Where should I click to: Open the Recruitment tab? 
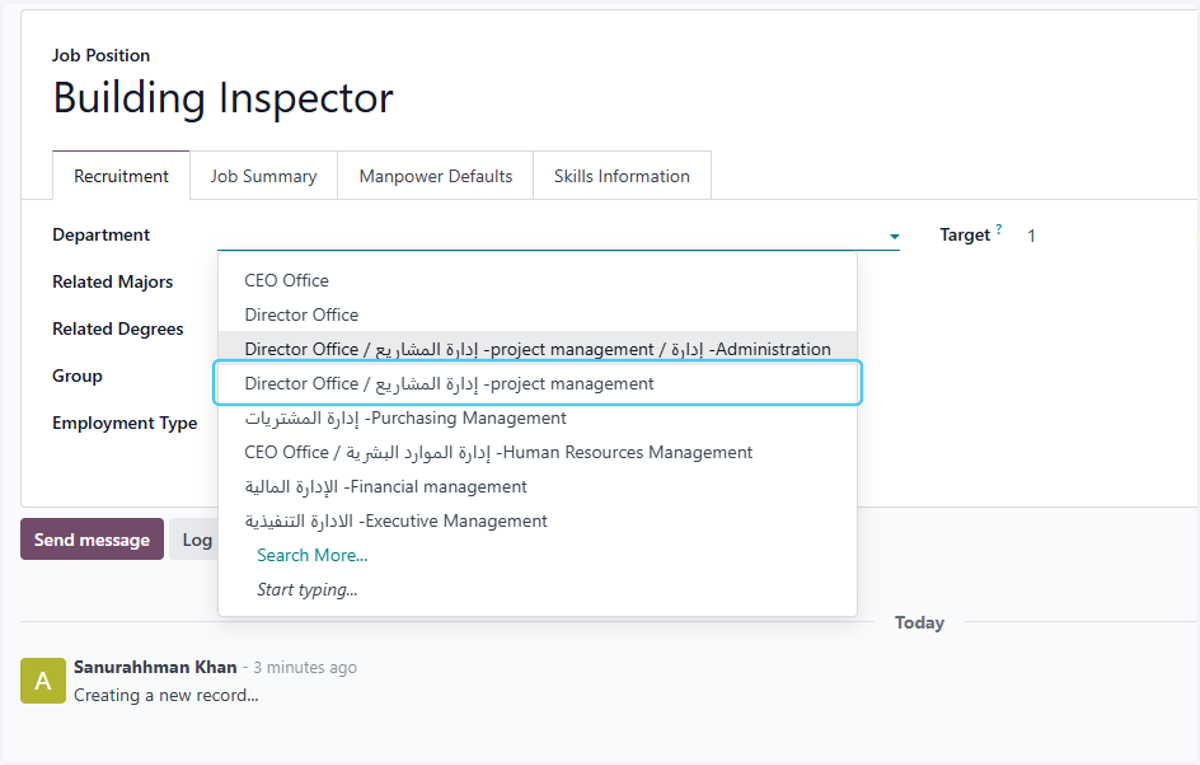121,176
